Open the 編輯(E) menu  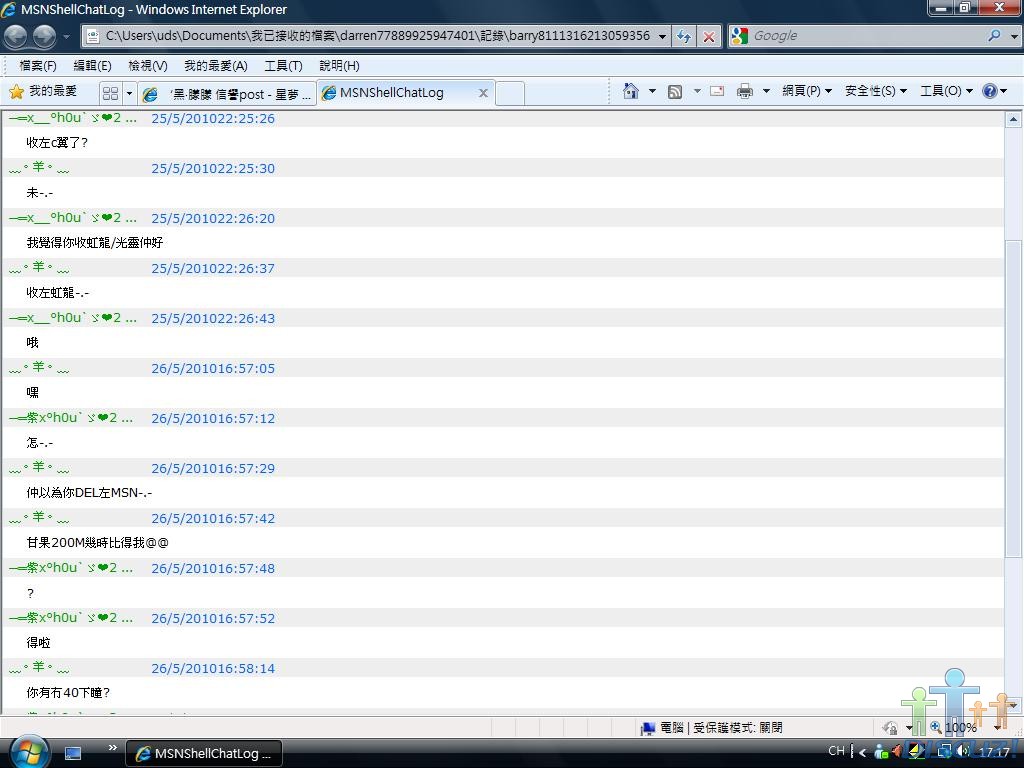(93, 65)
